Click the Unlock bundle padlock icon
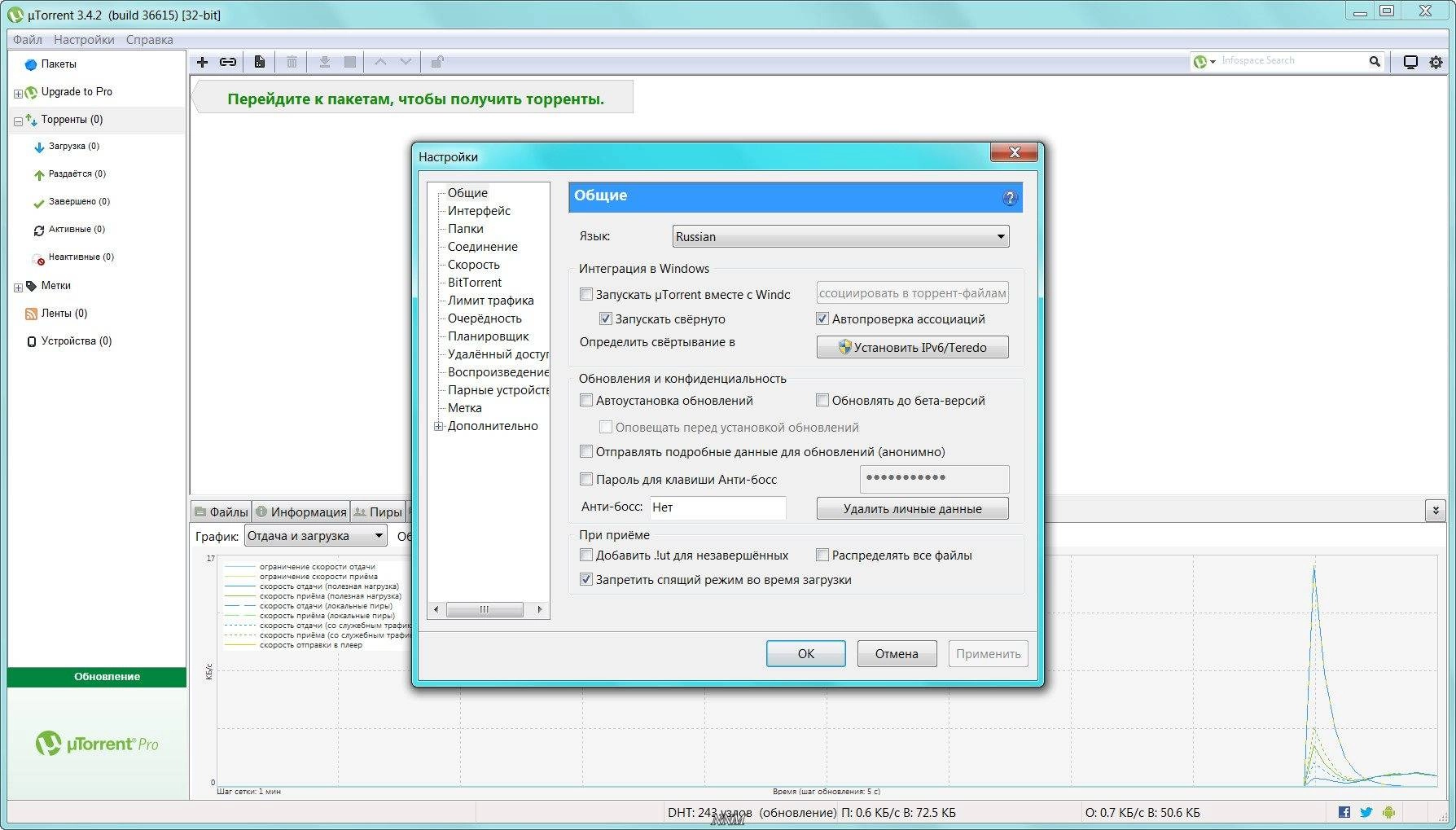 (436, 62)
